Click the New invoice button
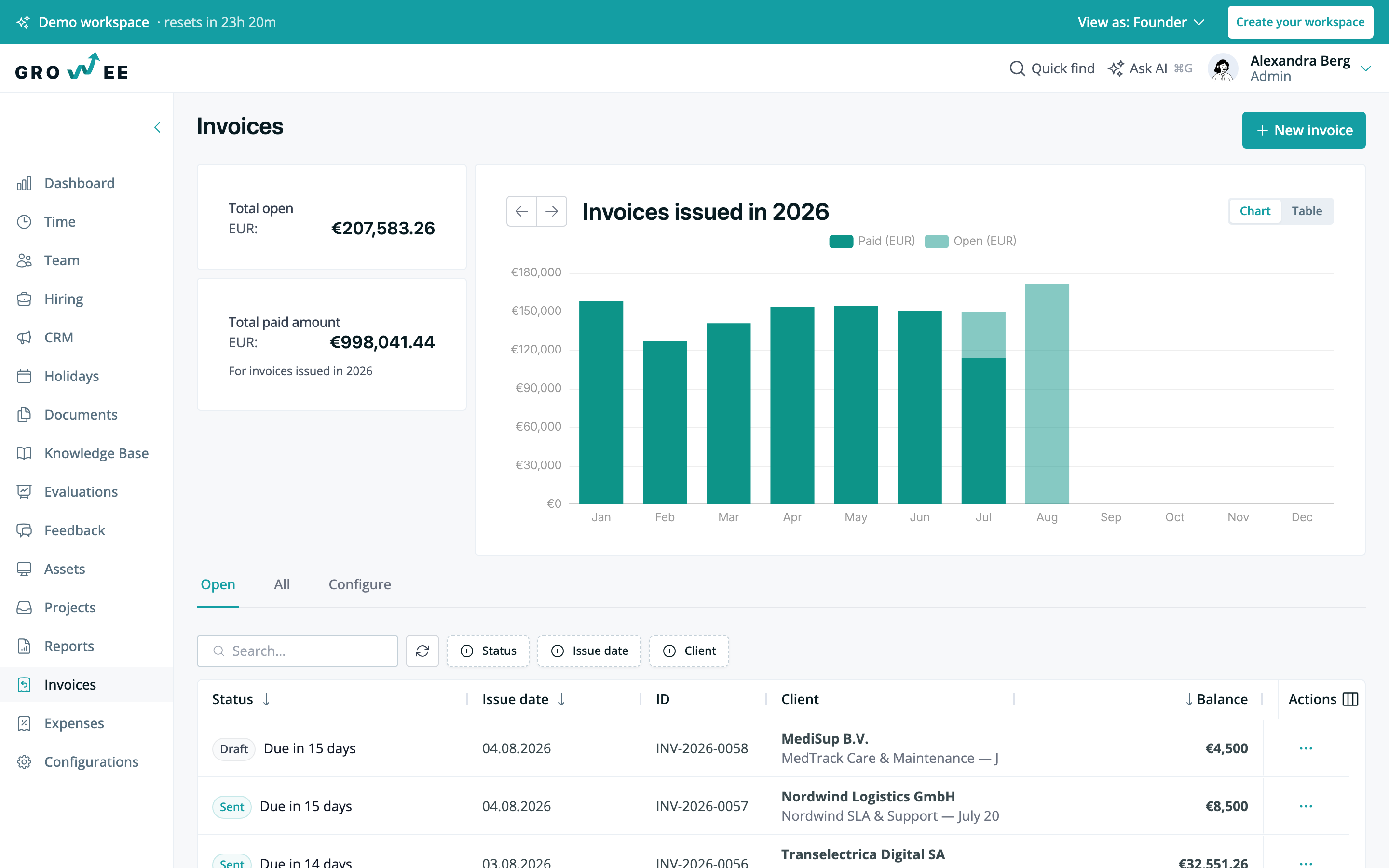 point(1304,130)
